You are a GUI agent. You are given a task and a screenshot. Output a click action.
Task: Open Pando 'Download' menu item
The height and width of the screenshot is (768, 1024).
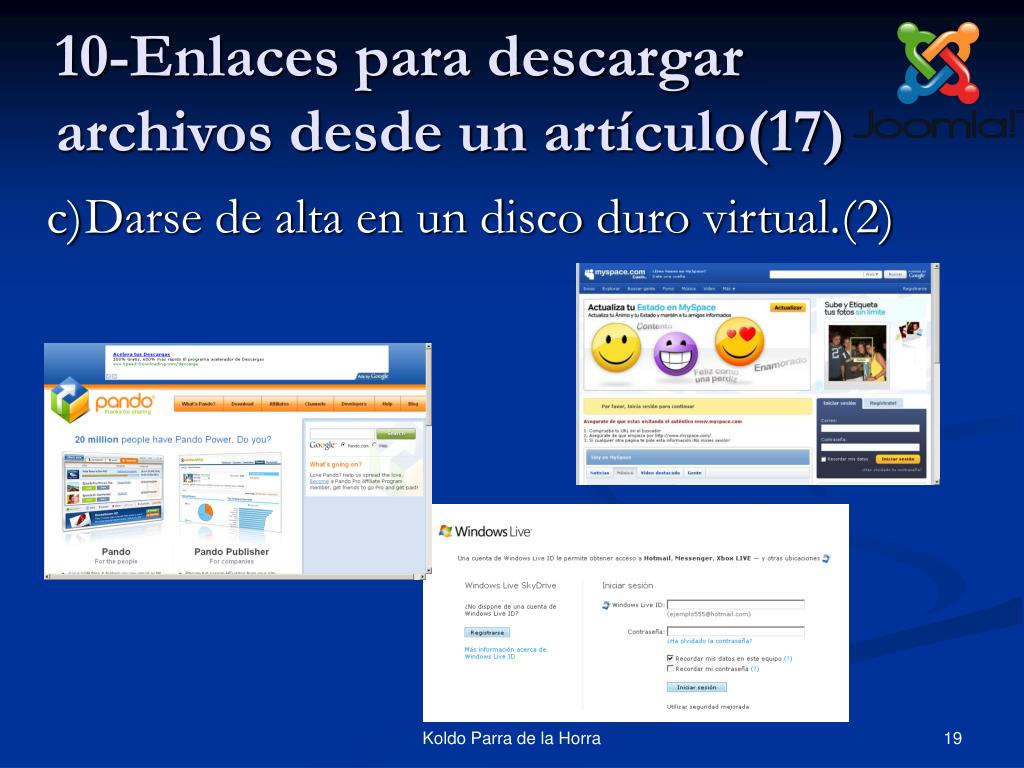[242, 404]
